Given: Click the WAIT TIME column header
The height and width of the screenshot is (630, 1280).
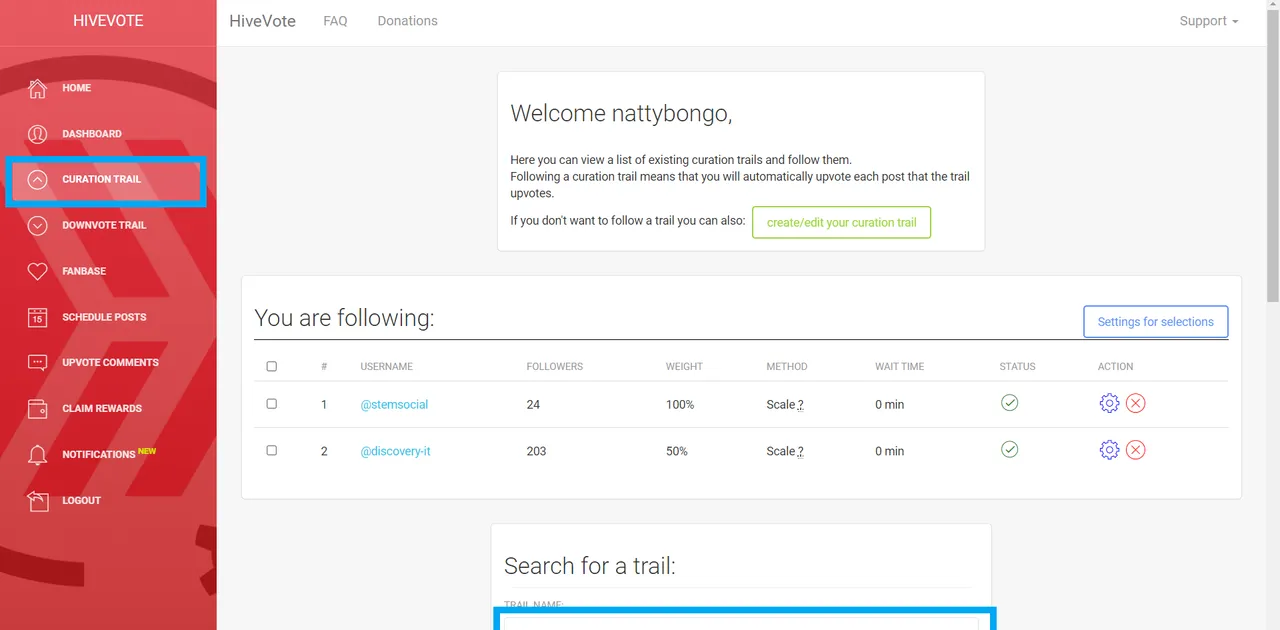Looking at the screenshot, I should coord(899,367).
